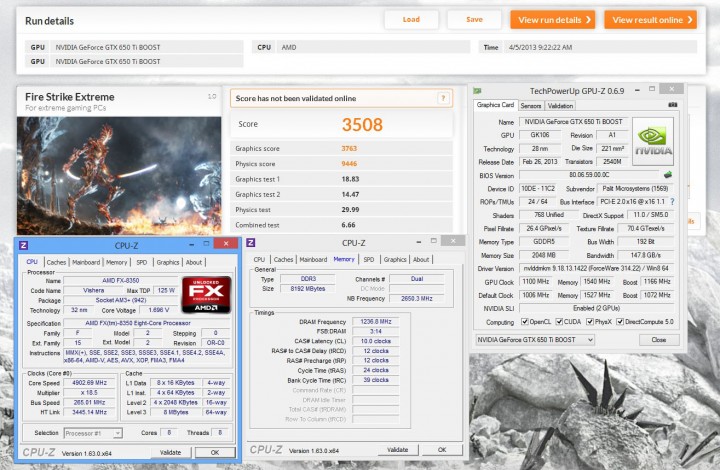Open the Processor #1 selection dropdown
Viewport: 720px width, 470px height.
pyautogui.click(x=93, y=433)
